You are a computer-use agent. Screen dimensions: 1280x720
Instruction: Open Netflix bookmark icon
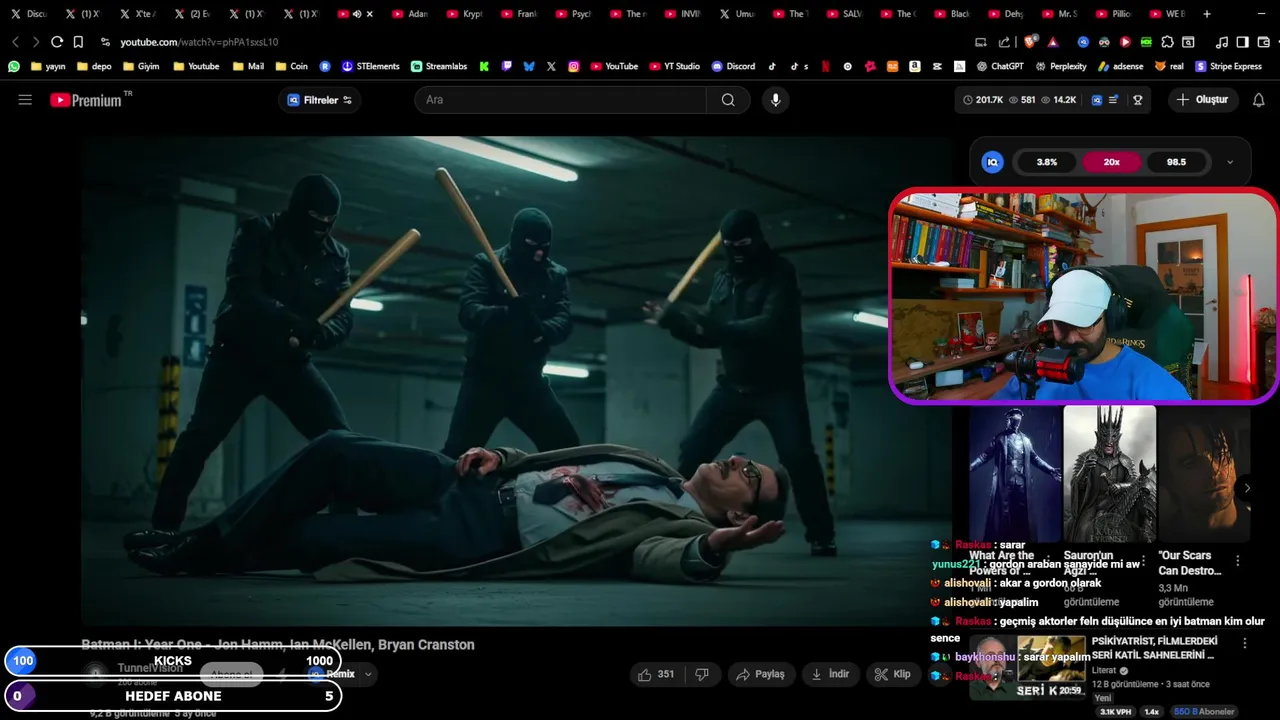(825, 66)
